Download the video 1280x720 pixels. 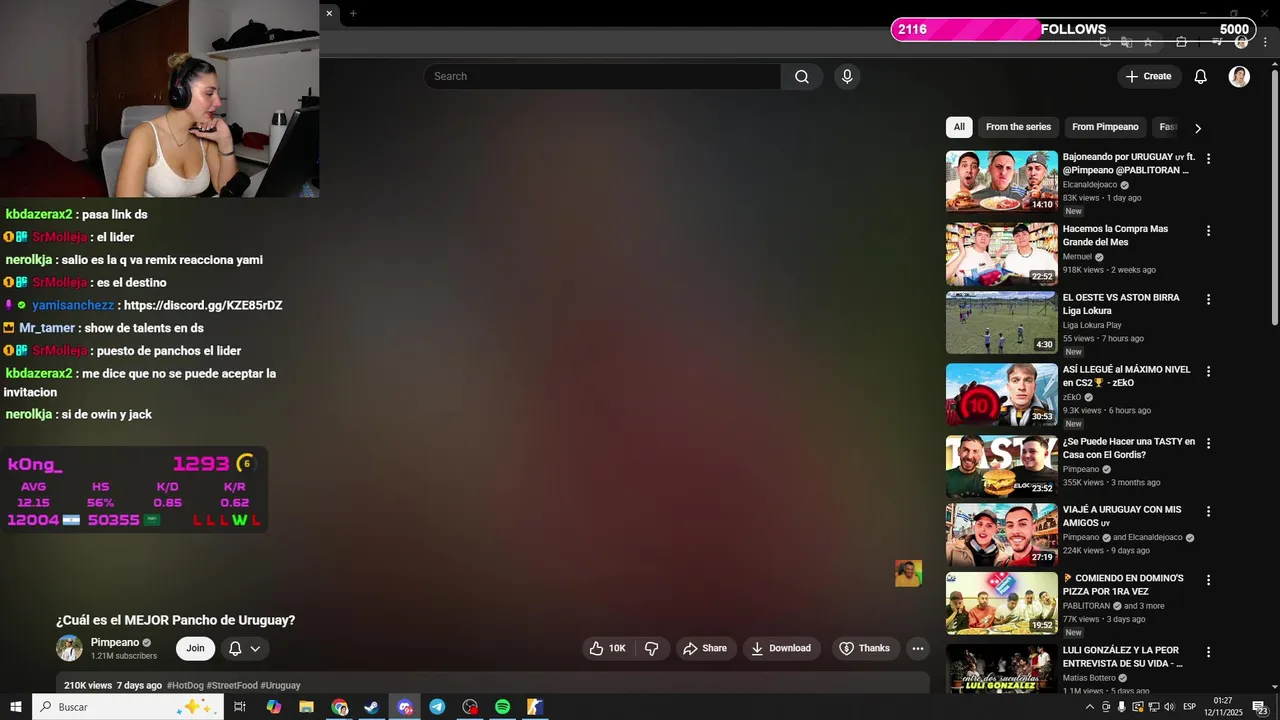click(x=782, y=649)
